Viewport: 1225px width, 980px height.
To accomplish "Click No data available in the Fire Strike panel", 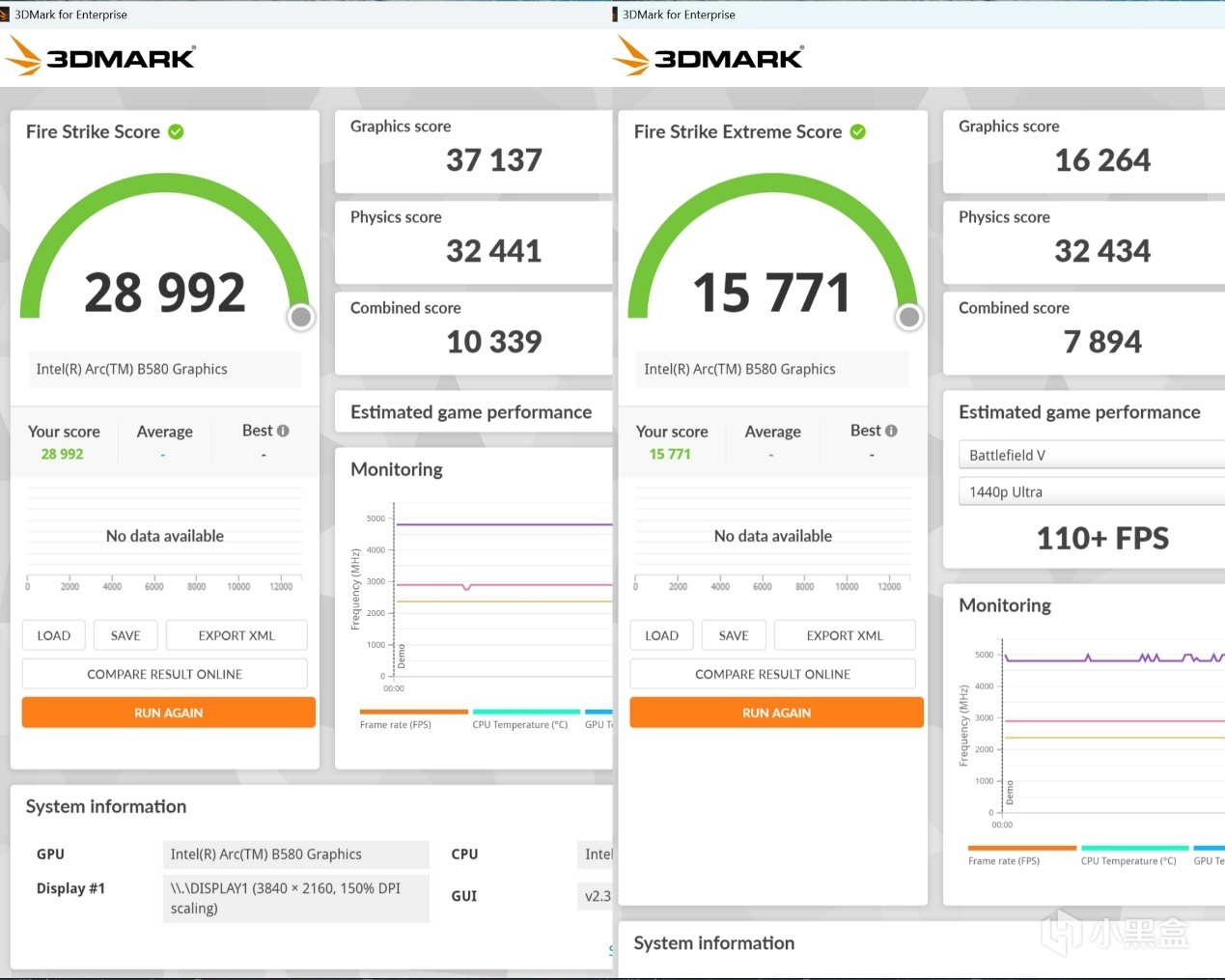I will (165, 536).
